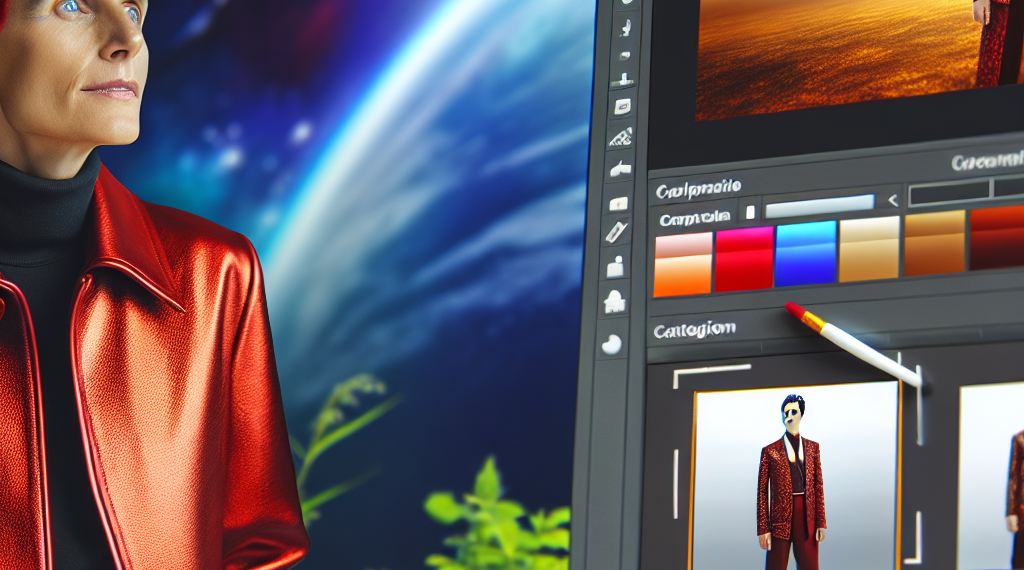Choose the orange-brown gradient swatch
Image resolution: width=1024 pixels, height=570 pixels.
(934, 243)
